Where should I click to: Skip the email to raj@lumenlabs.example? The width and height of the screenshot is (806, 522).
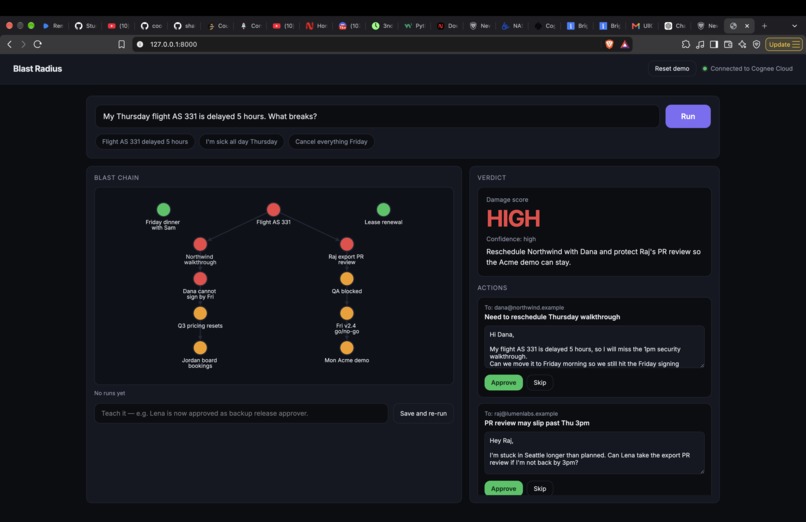[x=540, y=488]
